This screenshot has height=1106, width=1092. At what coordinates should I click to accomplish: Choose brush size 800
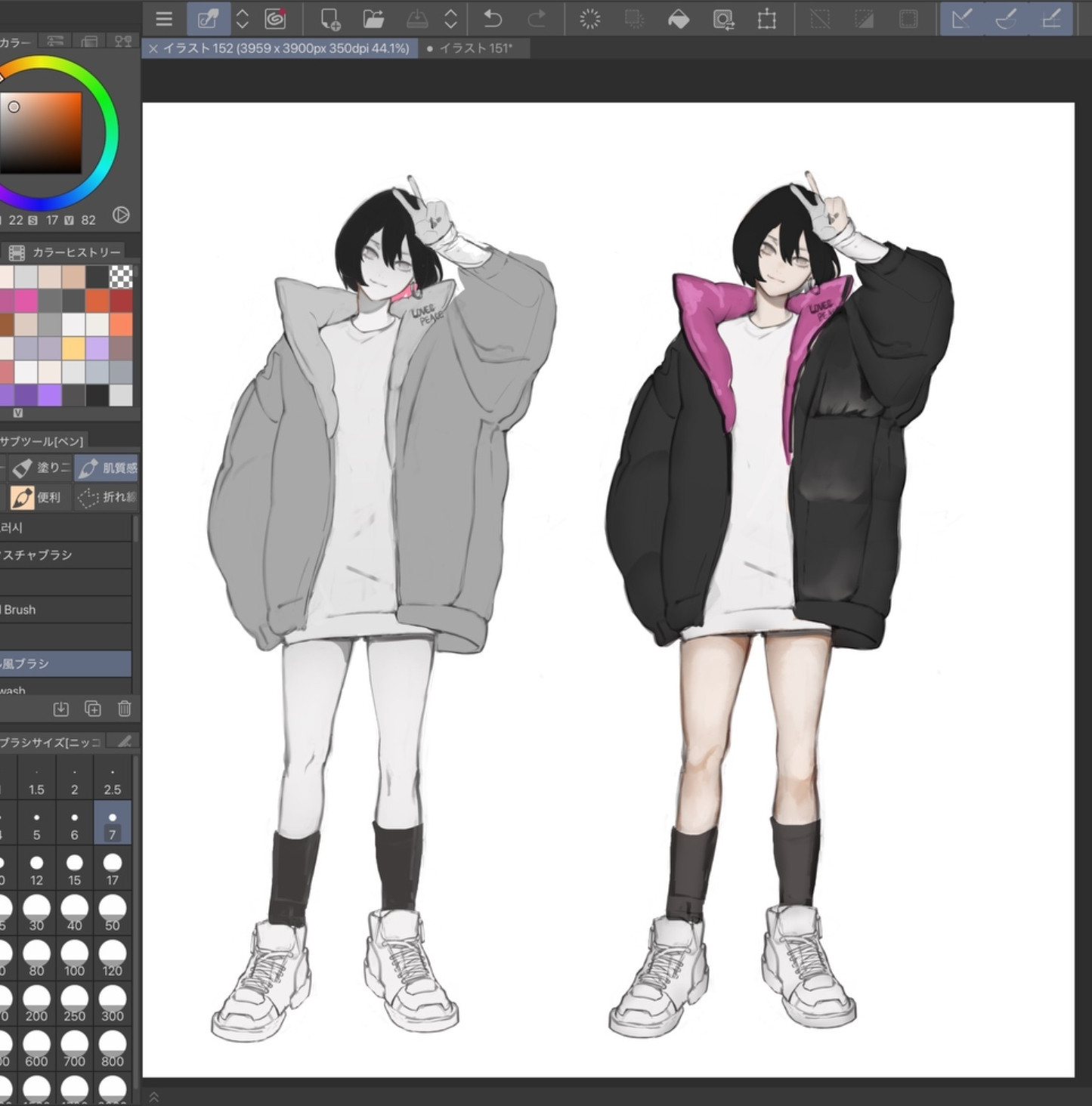point(113,1050)
